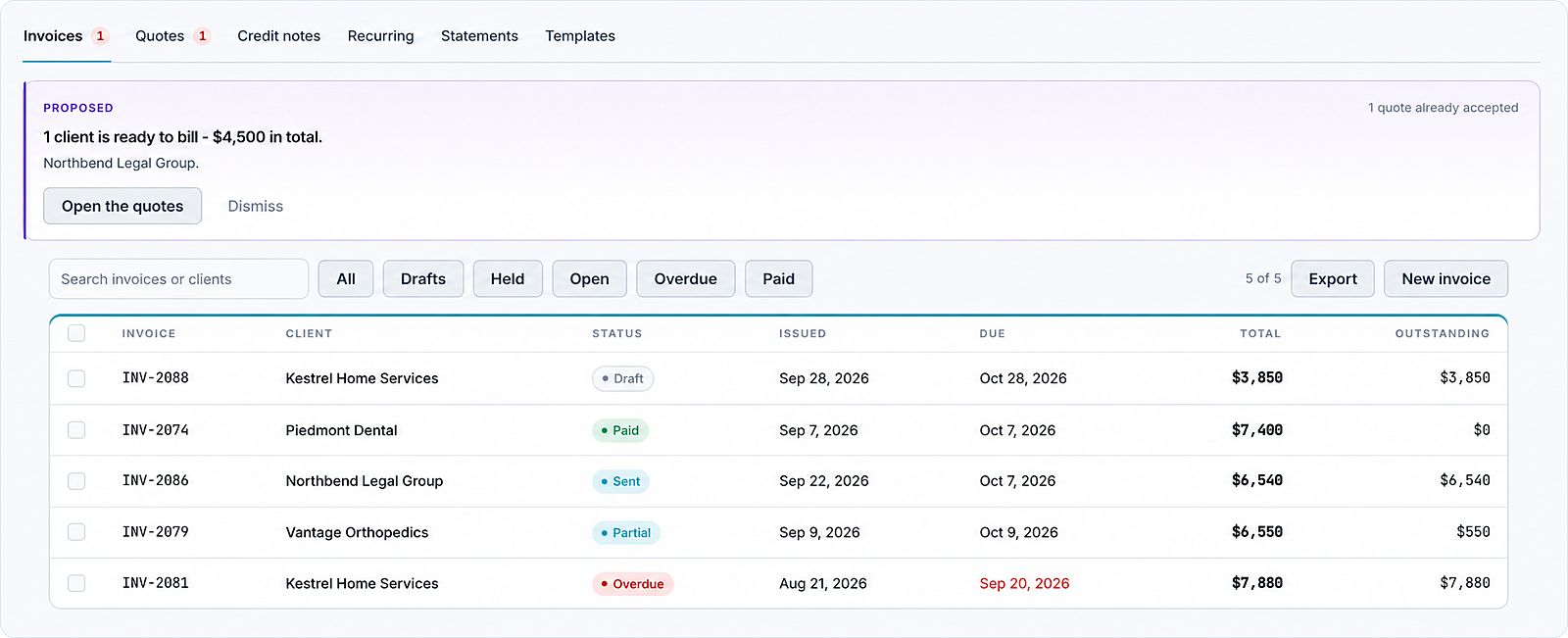The image size is (1568, 638).
Task: Click Kestrel Home Services in INV-2088 row
Action: click(x=362, y=378)
